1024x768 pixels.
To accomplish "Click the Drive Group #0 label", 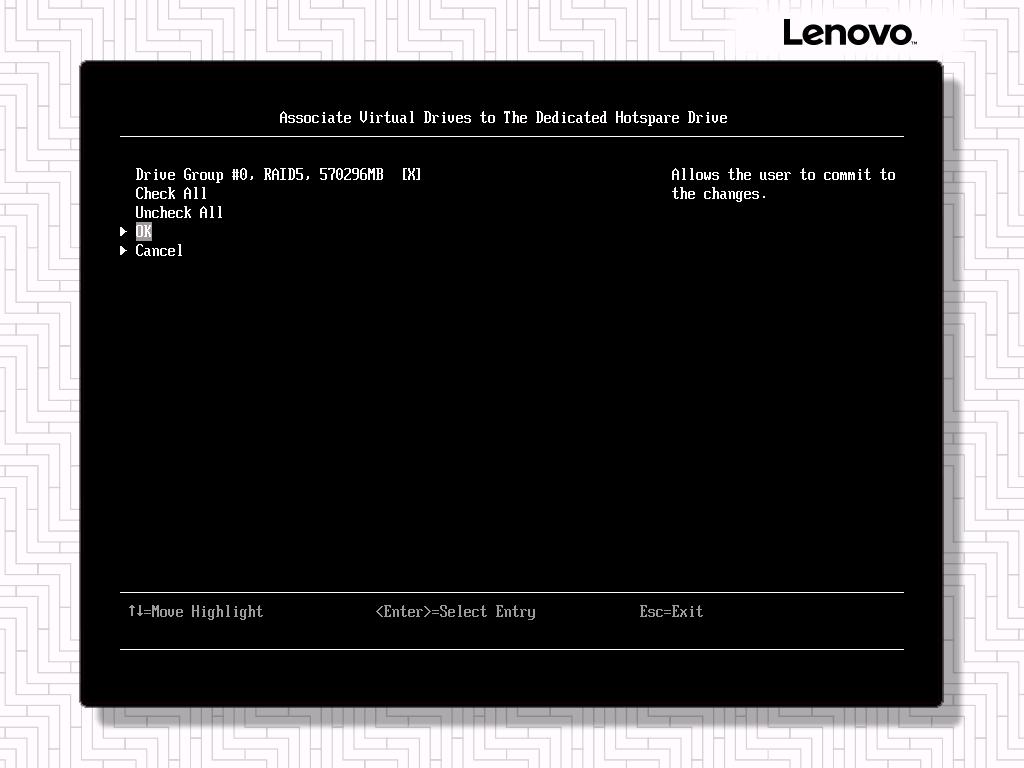I will [195, 175].
